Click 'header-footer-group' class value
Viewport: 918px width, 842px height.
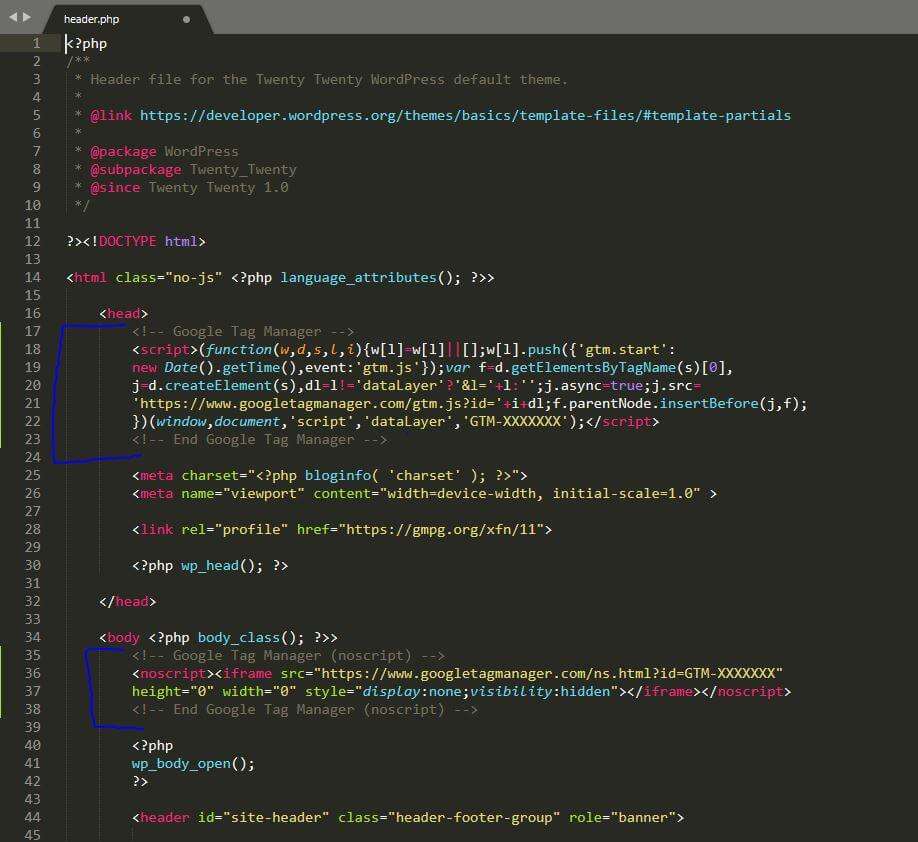click(x=474, y=817)
